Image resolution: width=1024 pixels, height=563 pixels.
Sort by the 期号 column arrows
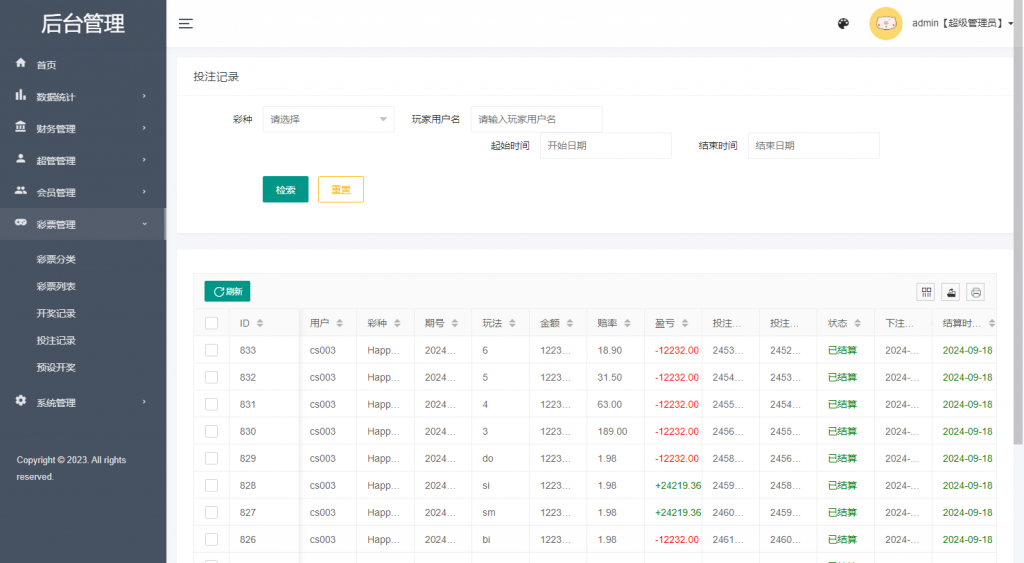pos(455,323)
